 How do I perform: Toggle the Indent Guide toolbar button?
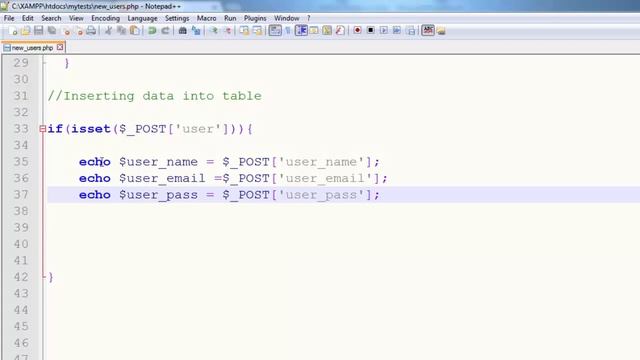pyautogui.click(x=301, y=31)
